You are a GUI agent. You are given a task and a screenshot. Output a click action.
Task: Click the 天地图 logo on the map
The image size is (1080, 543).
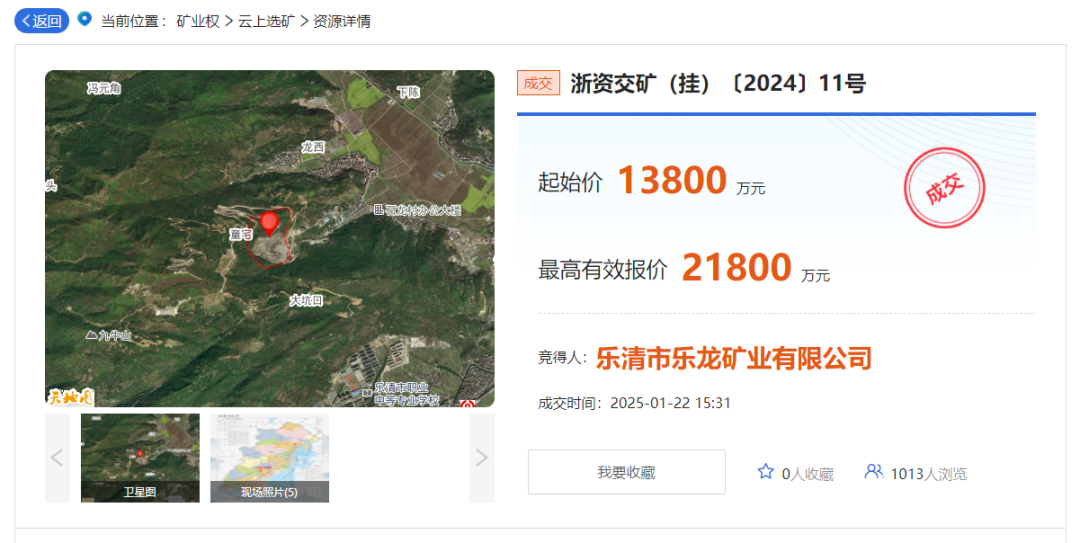70,396
